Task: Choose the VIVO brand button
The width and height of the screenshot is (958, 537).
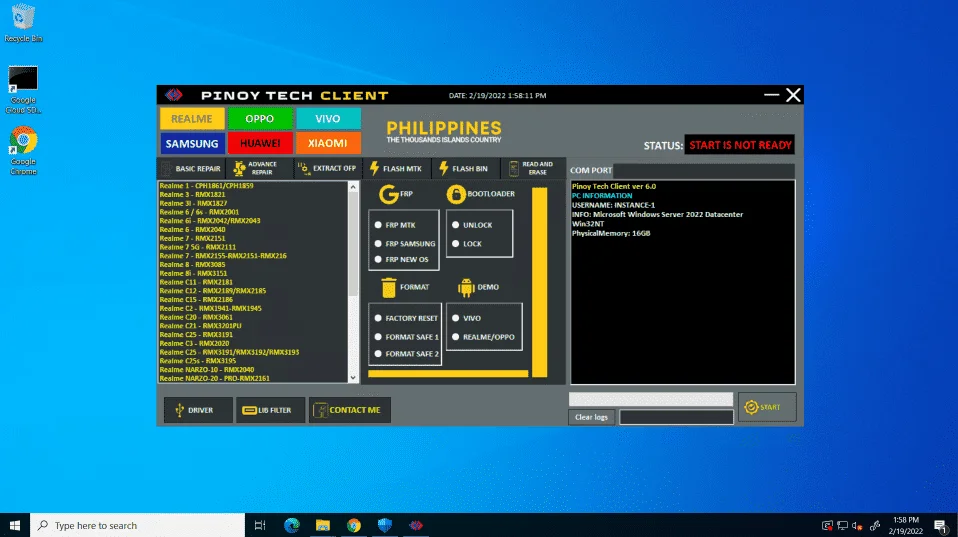Action: coord(328,119)
